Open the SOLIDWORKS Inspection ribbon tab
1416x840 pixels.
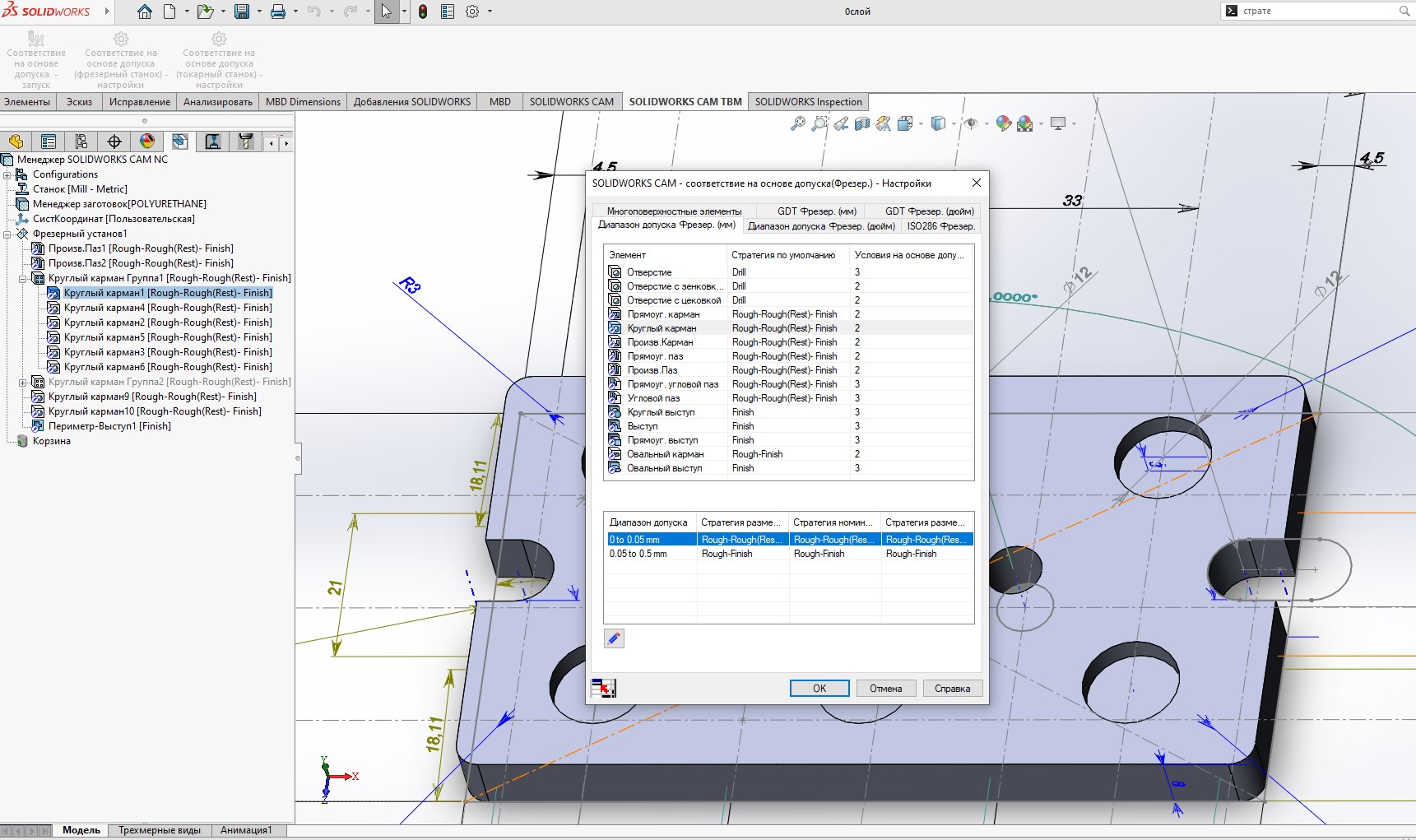coord(808,102)
